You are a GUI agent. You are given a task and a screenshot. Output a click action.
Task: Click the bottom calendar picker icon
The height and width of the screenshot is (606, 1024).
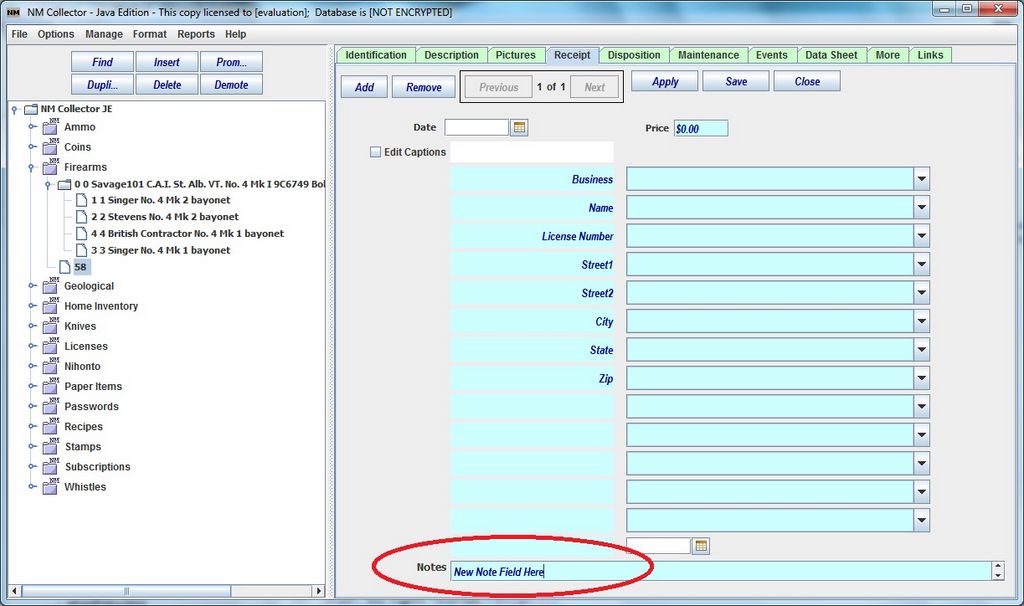[701, 546]
